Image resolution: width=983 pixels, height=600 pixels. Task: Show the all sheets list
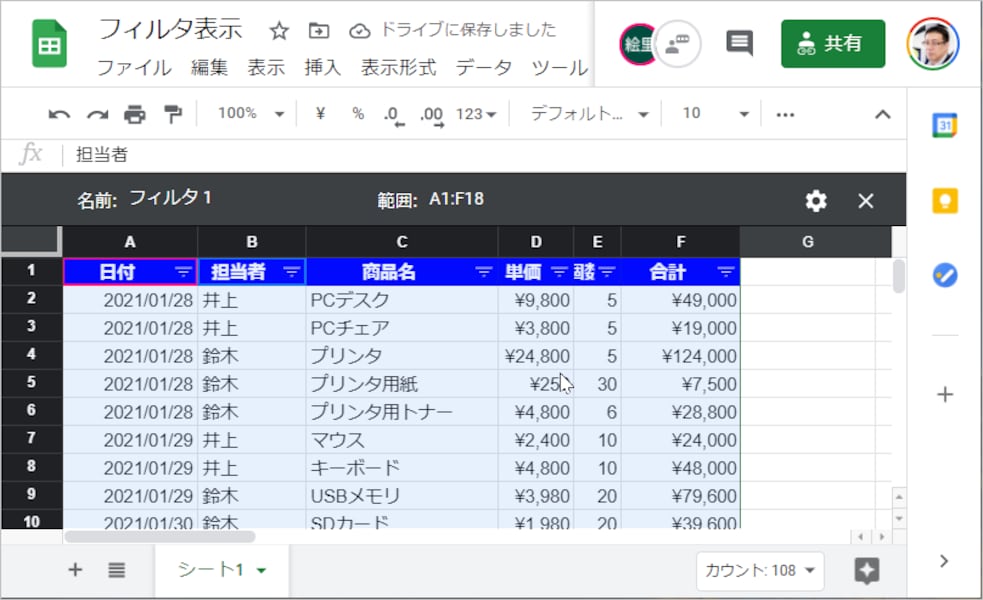(x=117, y=570)
